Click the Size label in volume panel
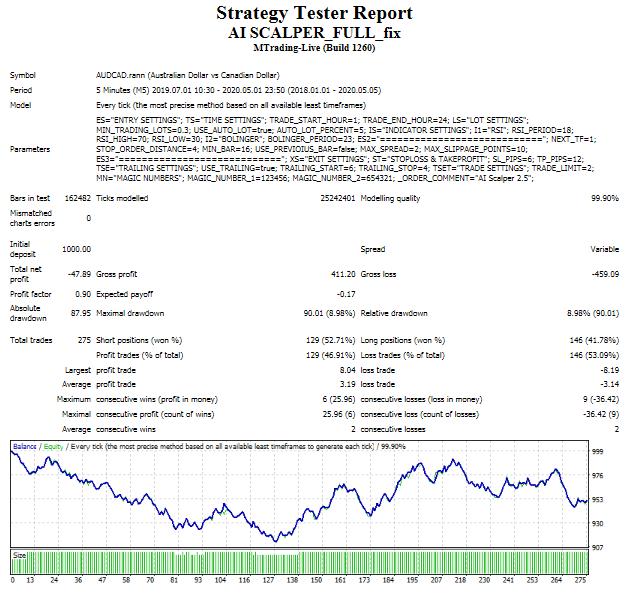The height and width of the screenshot is (589, 623). pyautogui.click(x=19, y=555)
